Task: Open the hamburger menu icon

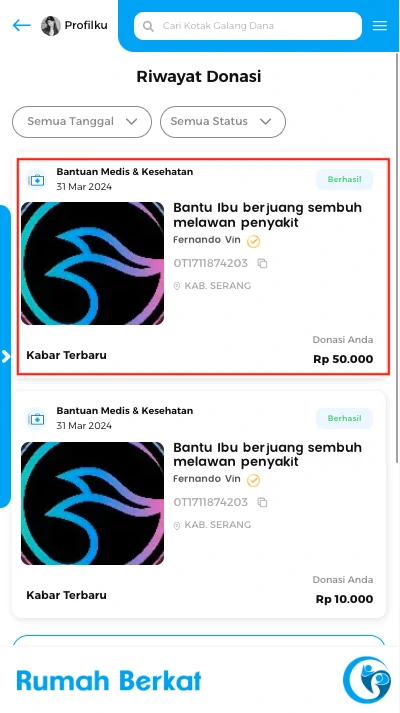Action: [x=380, y=25]
